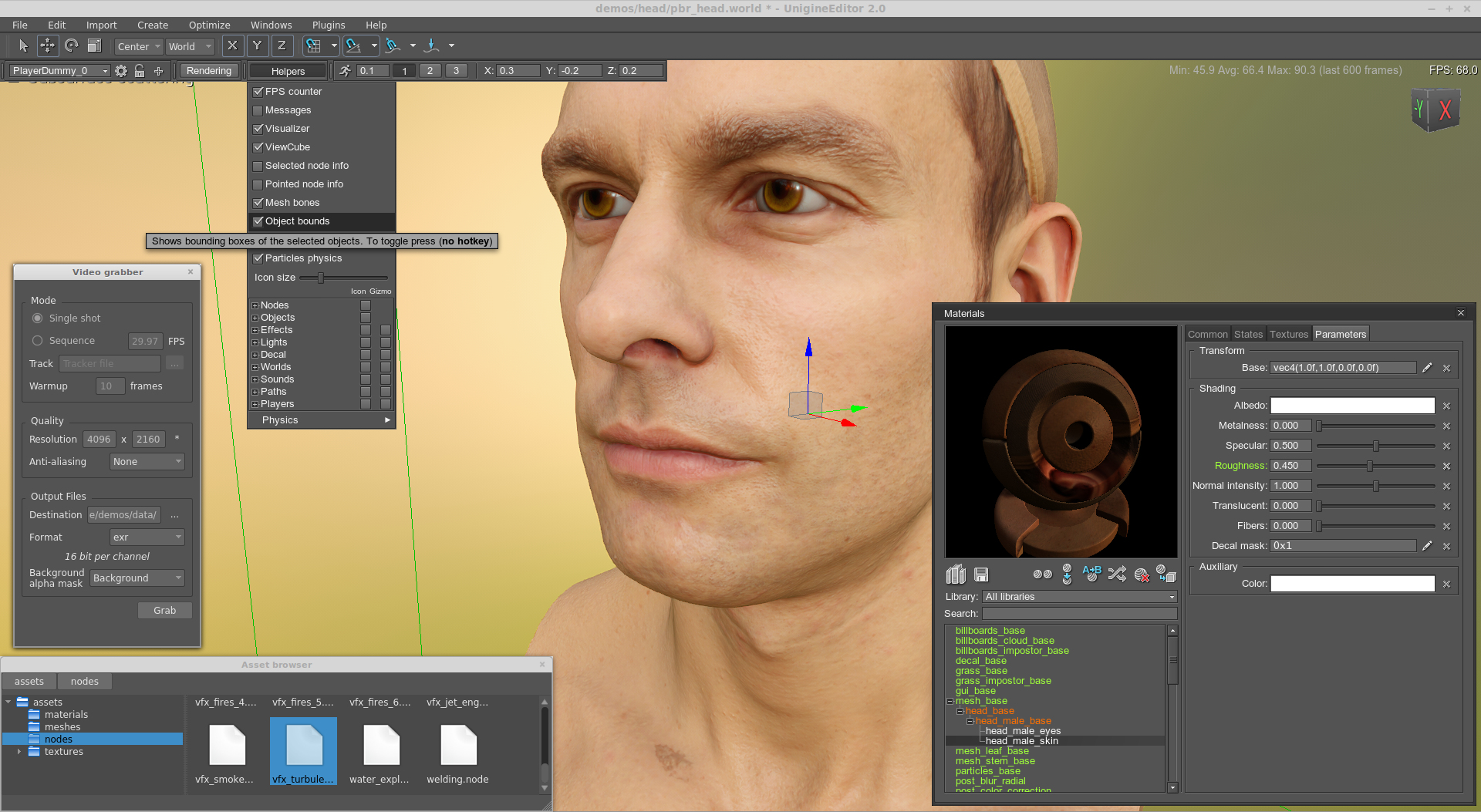Toggle the Z axis constraint button
The width and height of the screenshot is (1481, 812).
point(282,46)
